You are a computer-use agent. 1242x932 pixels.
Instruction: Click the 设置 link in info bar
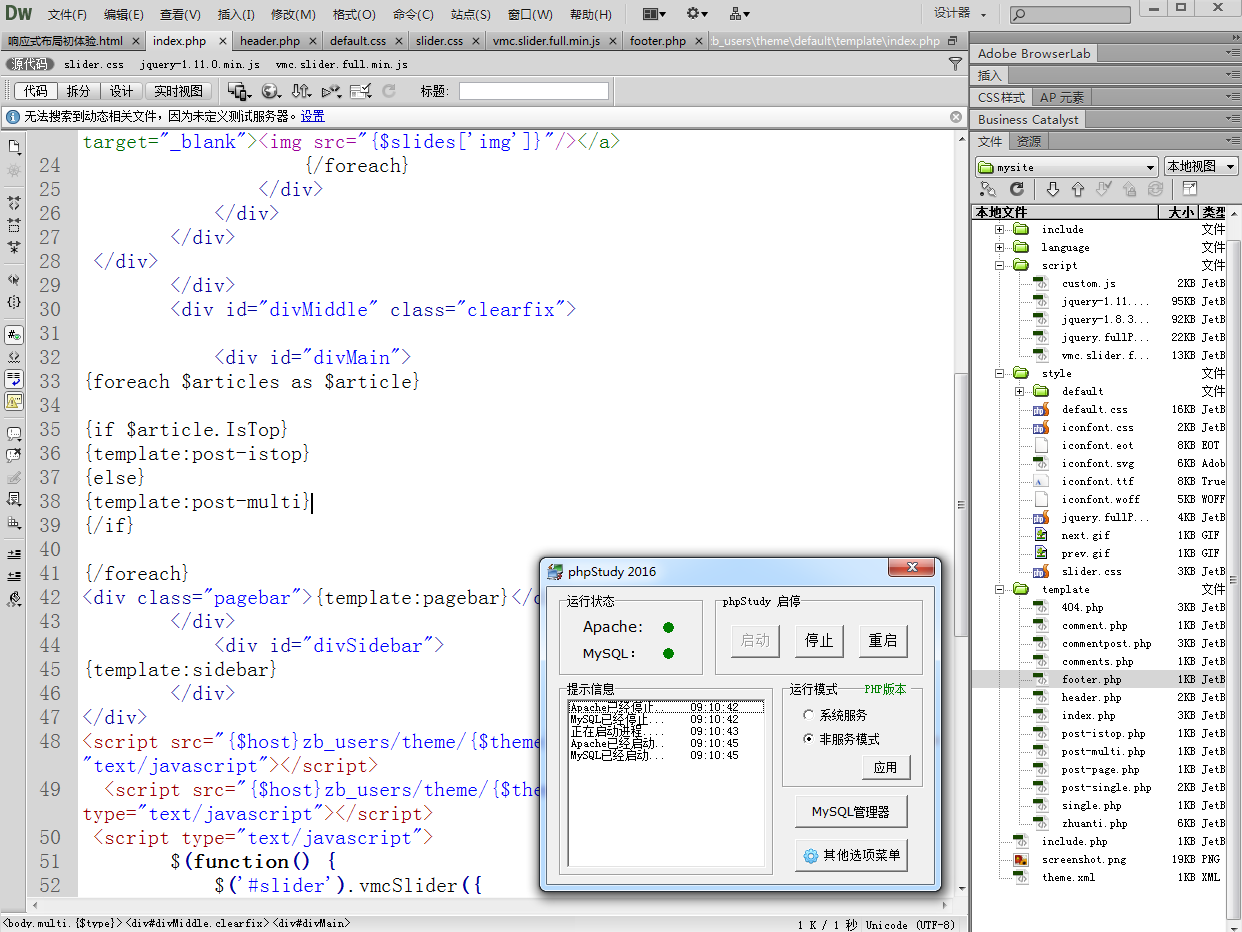[313, 116]
